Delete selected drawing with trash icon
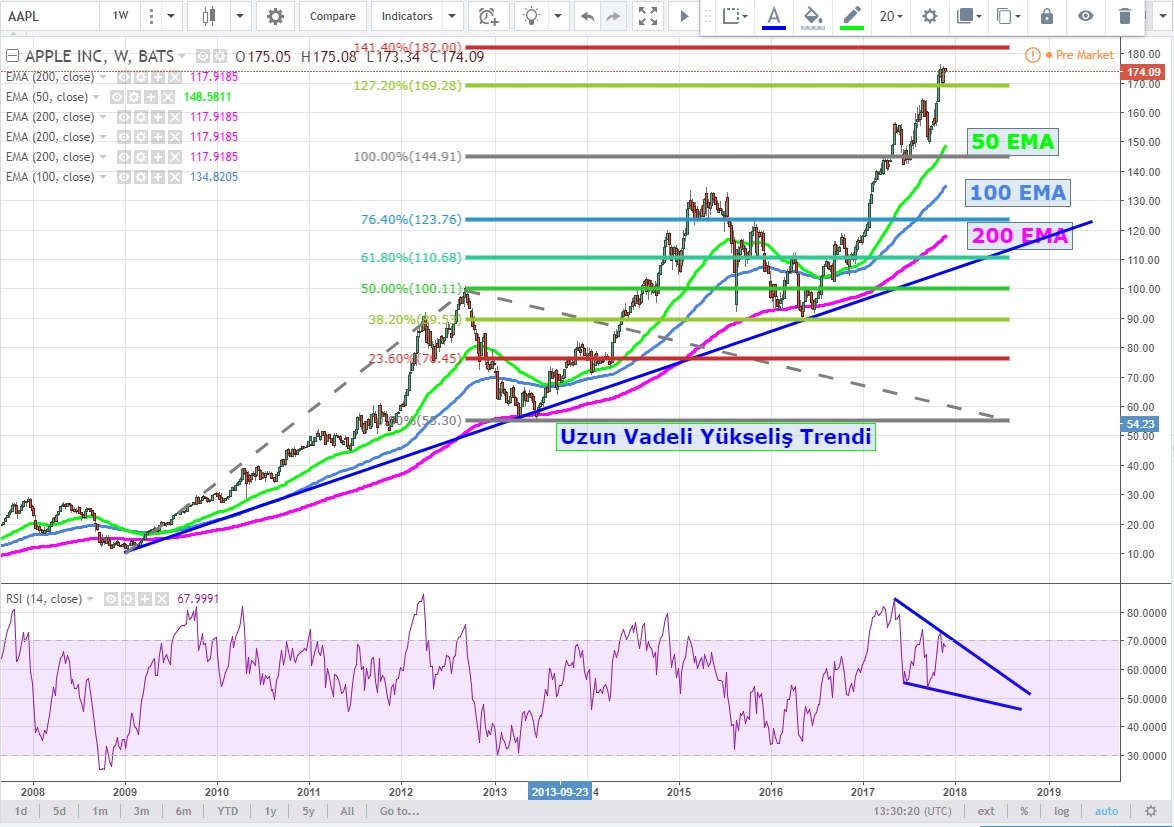Image resolution: width=1174 pixels, height=827 pixels. coord(1125,16)
